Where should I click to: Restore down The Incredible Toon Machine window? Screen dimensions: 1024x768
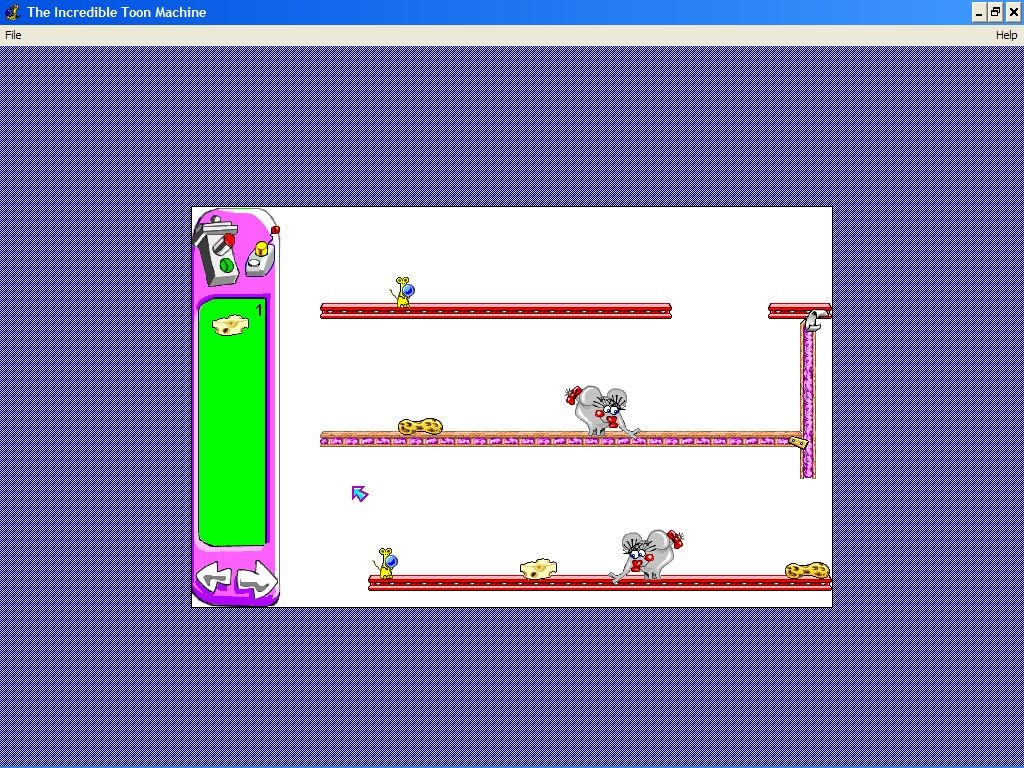995,12
